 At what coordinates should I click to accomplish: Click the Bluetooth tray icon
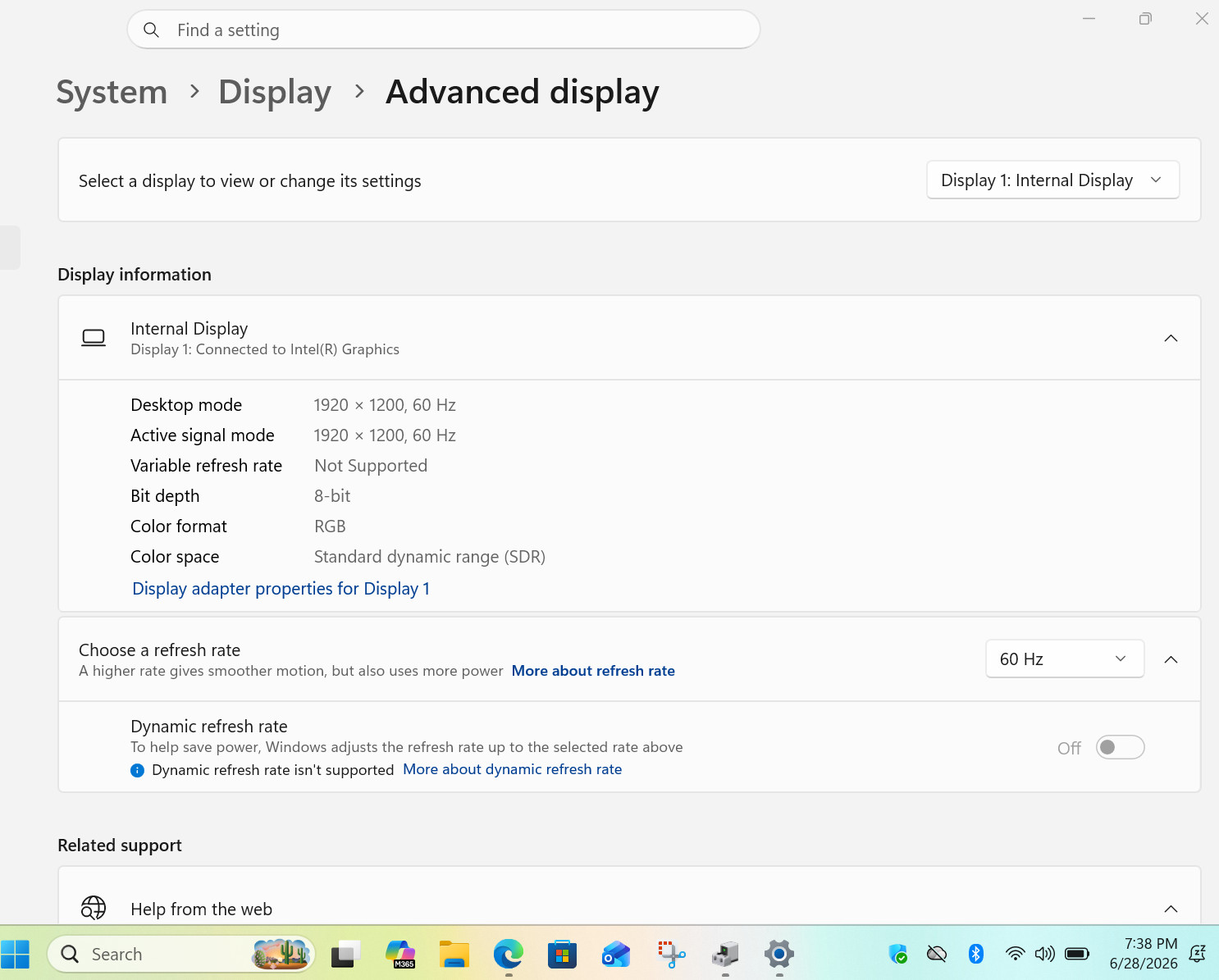(x=975, y=953)
